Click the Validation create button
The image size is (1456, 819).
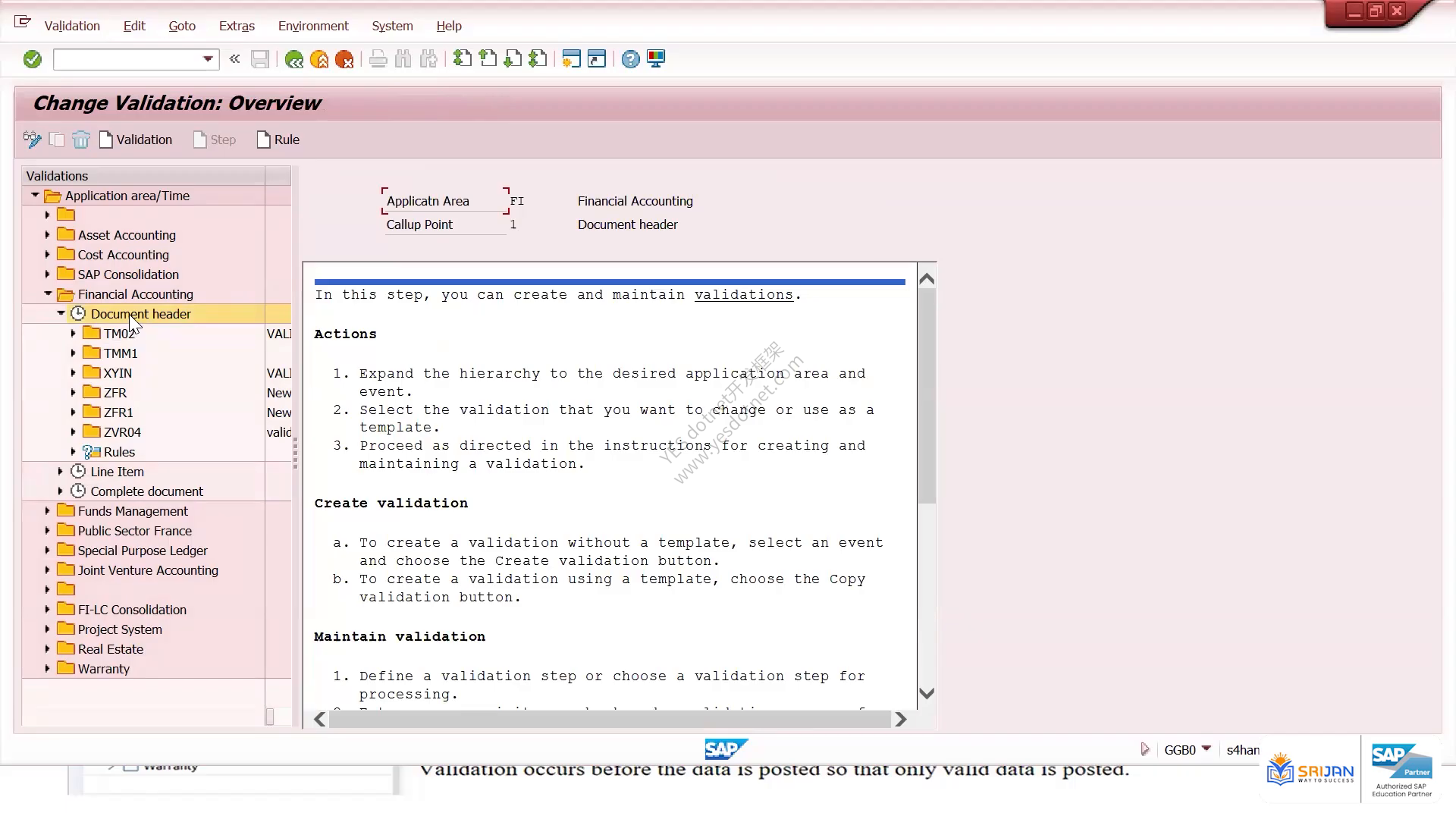tap(136, 140)
